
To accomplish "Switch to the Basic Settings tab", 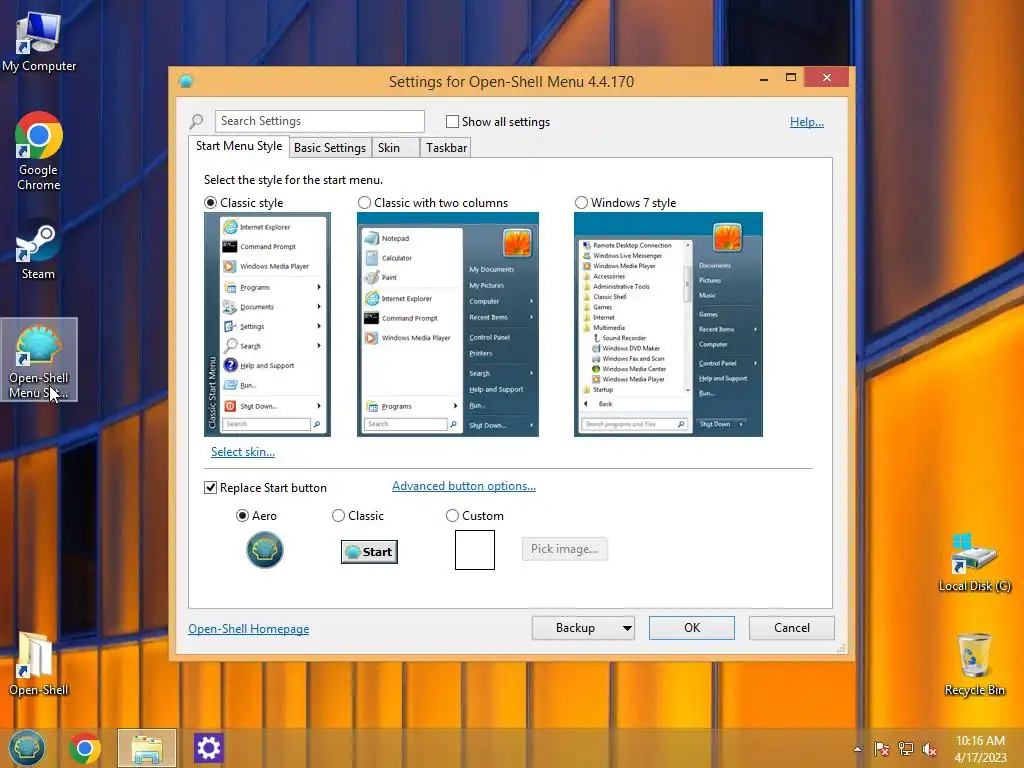I will coord(330,148).
